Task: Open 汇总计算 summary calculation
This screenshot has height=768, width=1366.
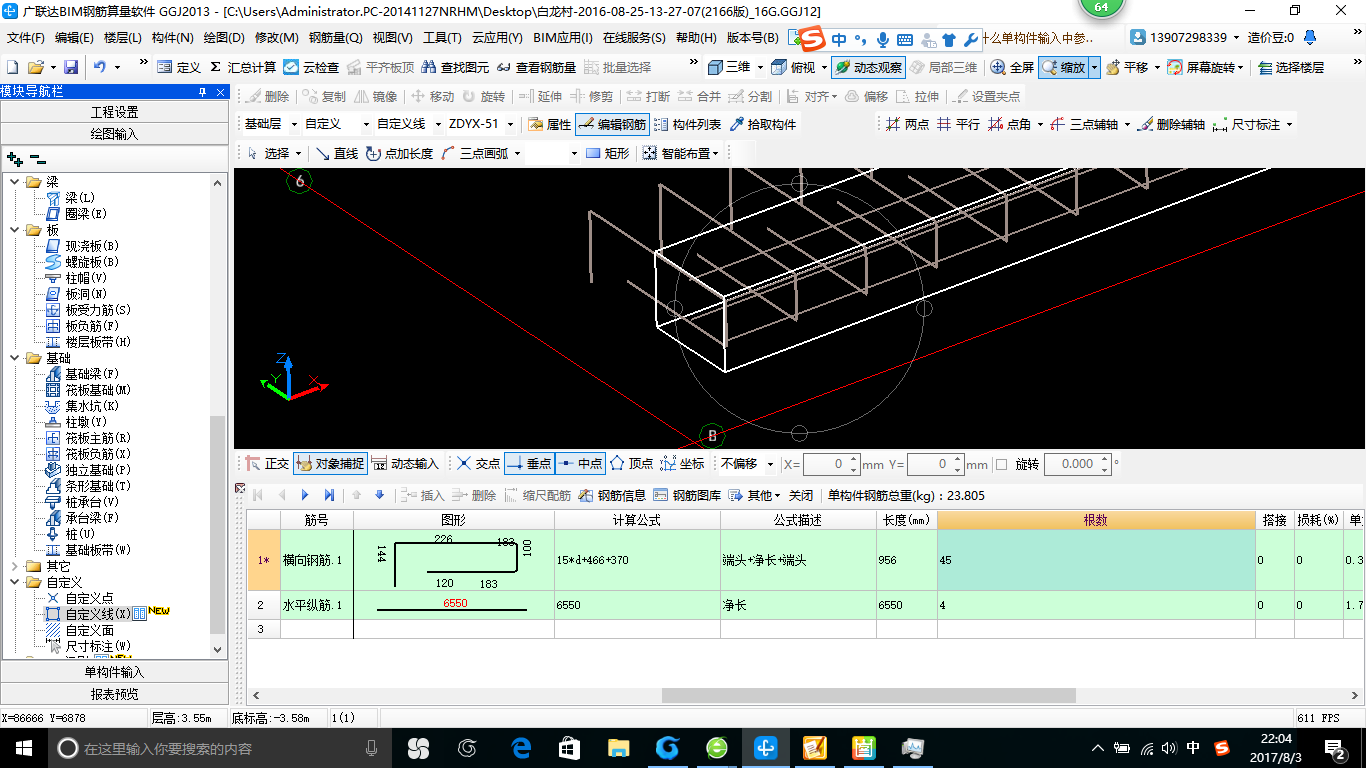Action: coord(243,67)
